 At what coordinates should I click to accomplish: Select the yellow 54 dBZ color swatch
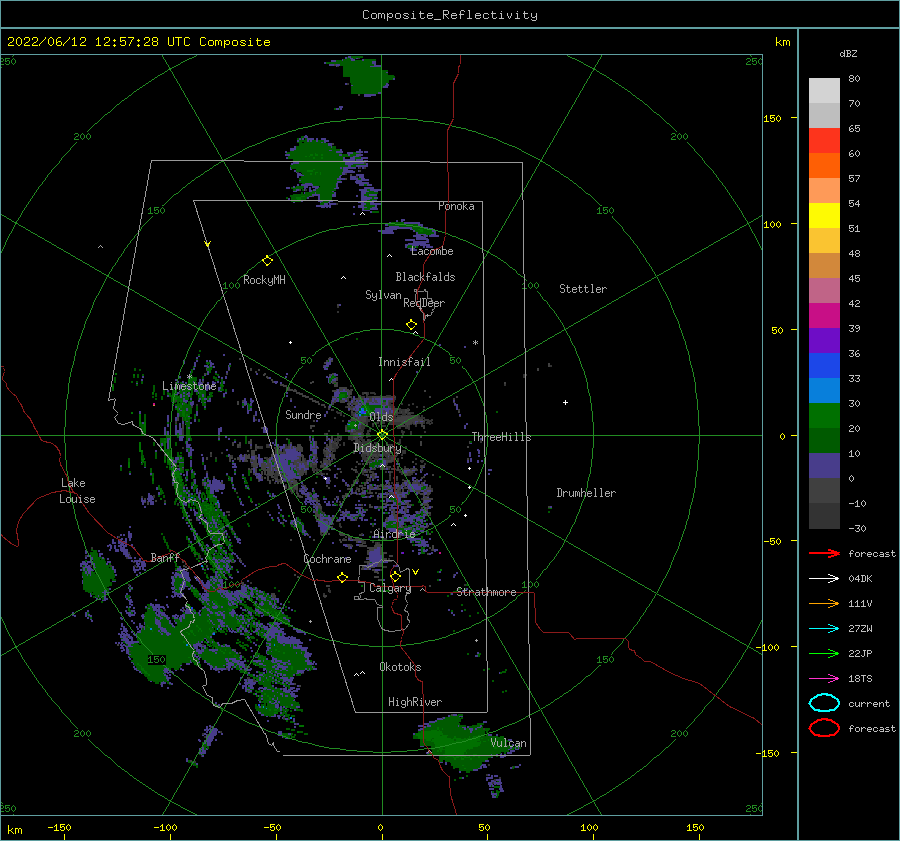[x=824, y=215]
